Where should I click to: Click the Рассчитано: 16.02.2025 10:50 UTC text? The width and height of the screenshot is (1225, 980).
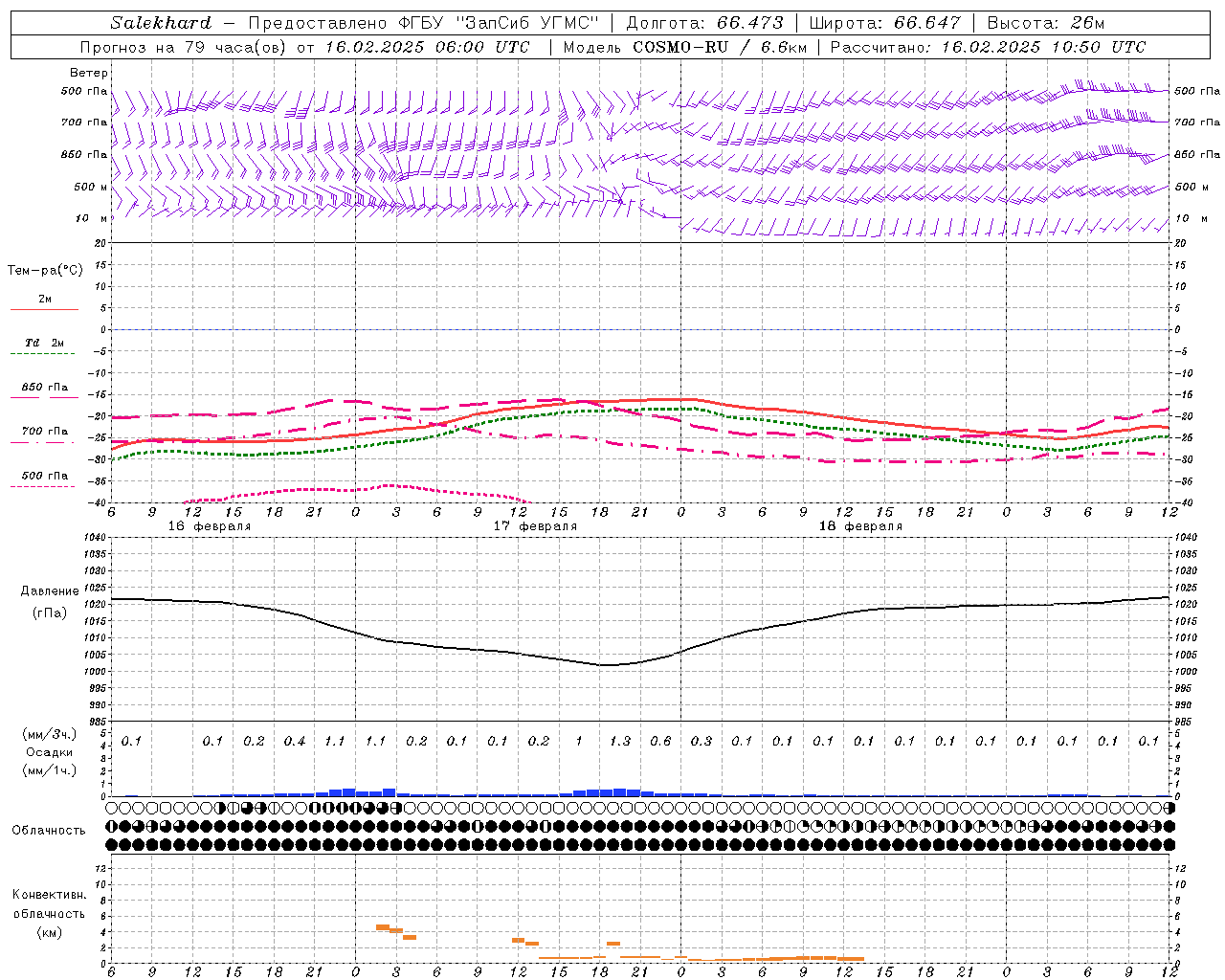[988, 47]
